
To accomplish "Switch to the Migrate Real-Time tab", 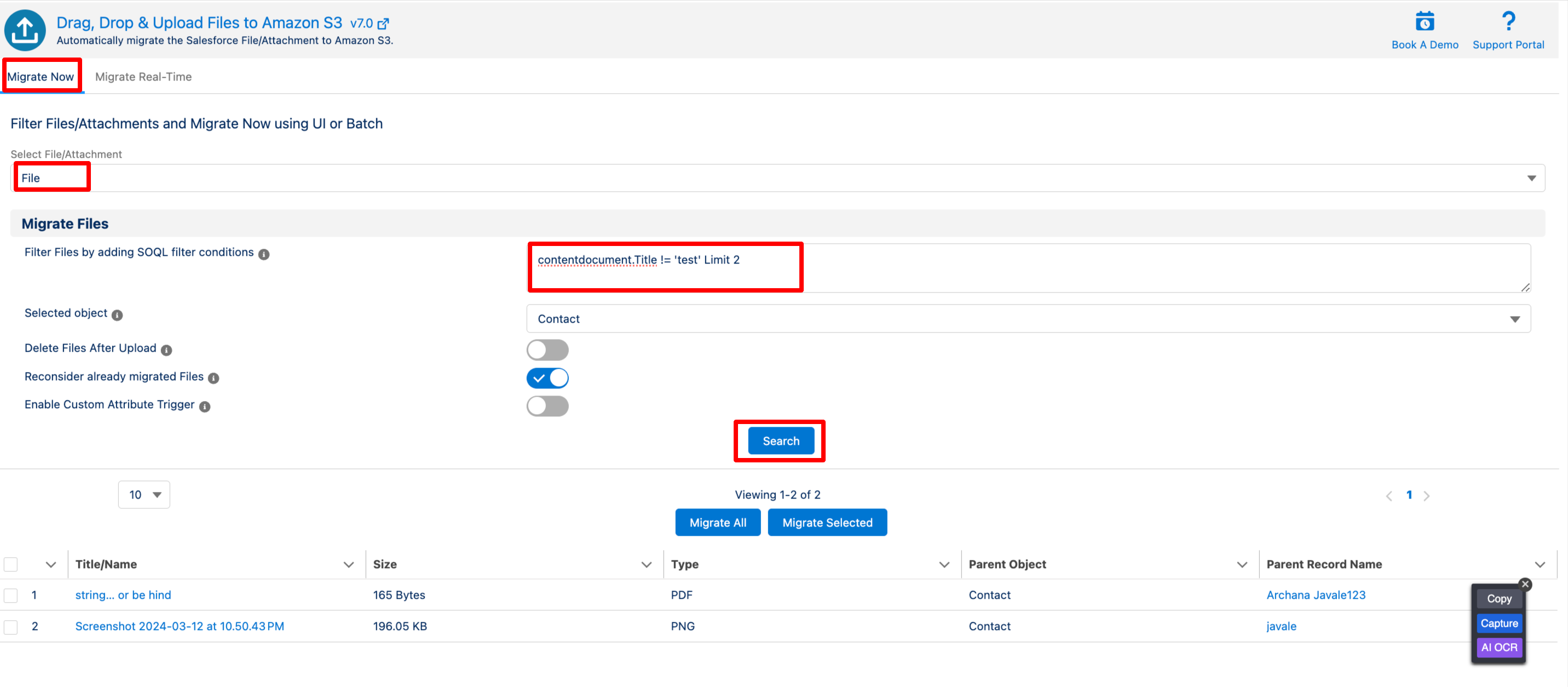I will click(143, 77).
